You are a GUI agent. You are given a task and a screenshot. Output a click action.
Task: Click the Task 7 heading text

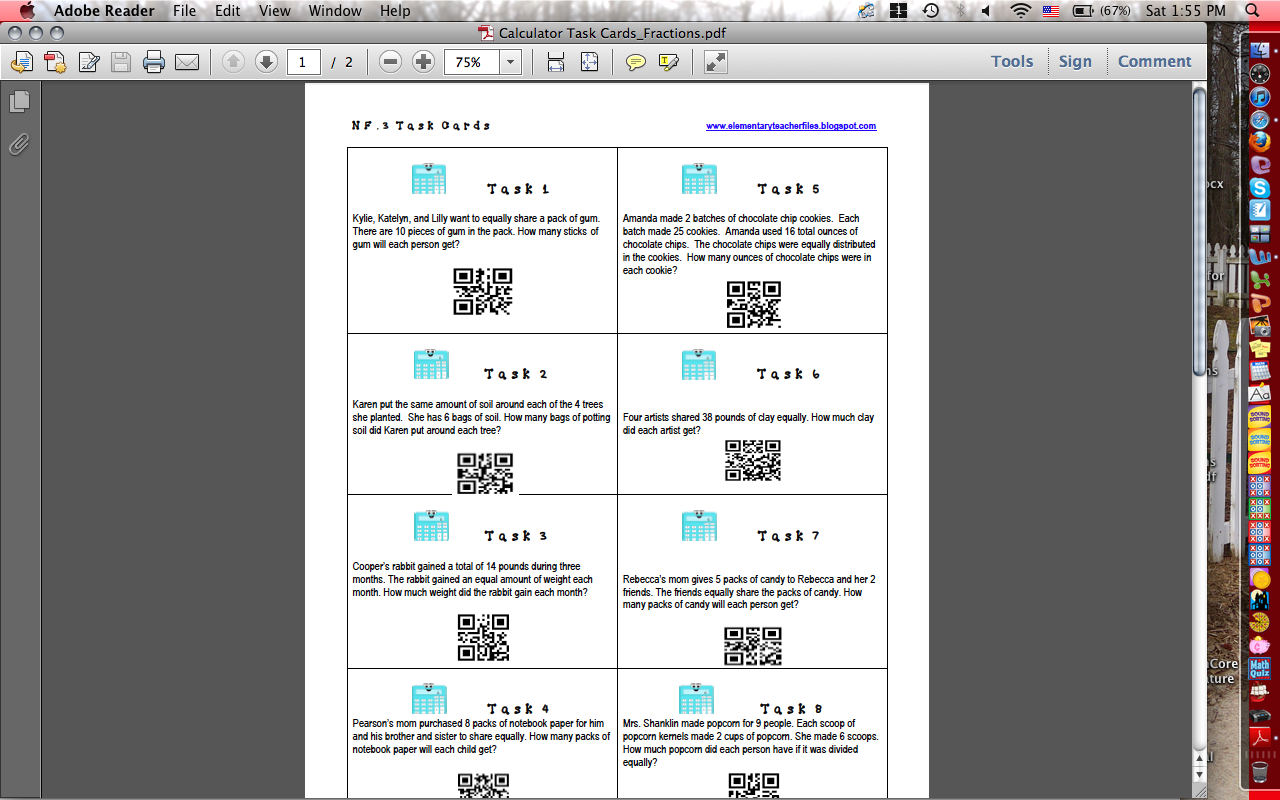click(x=788, y=536)
